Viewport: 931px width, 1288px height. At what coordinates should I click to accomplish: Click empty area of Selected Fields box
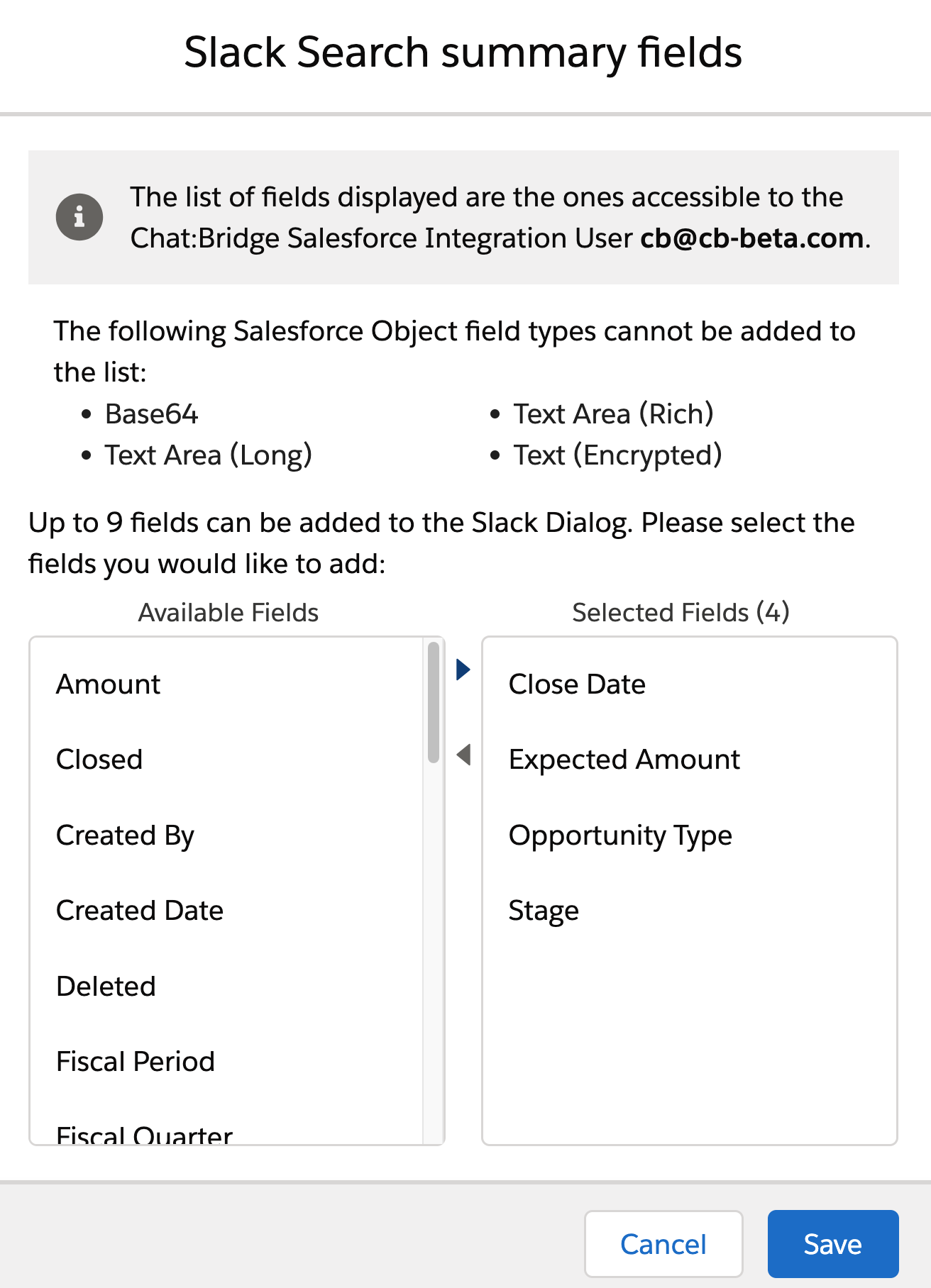tap(689, 1036)
